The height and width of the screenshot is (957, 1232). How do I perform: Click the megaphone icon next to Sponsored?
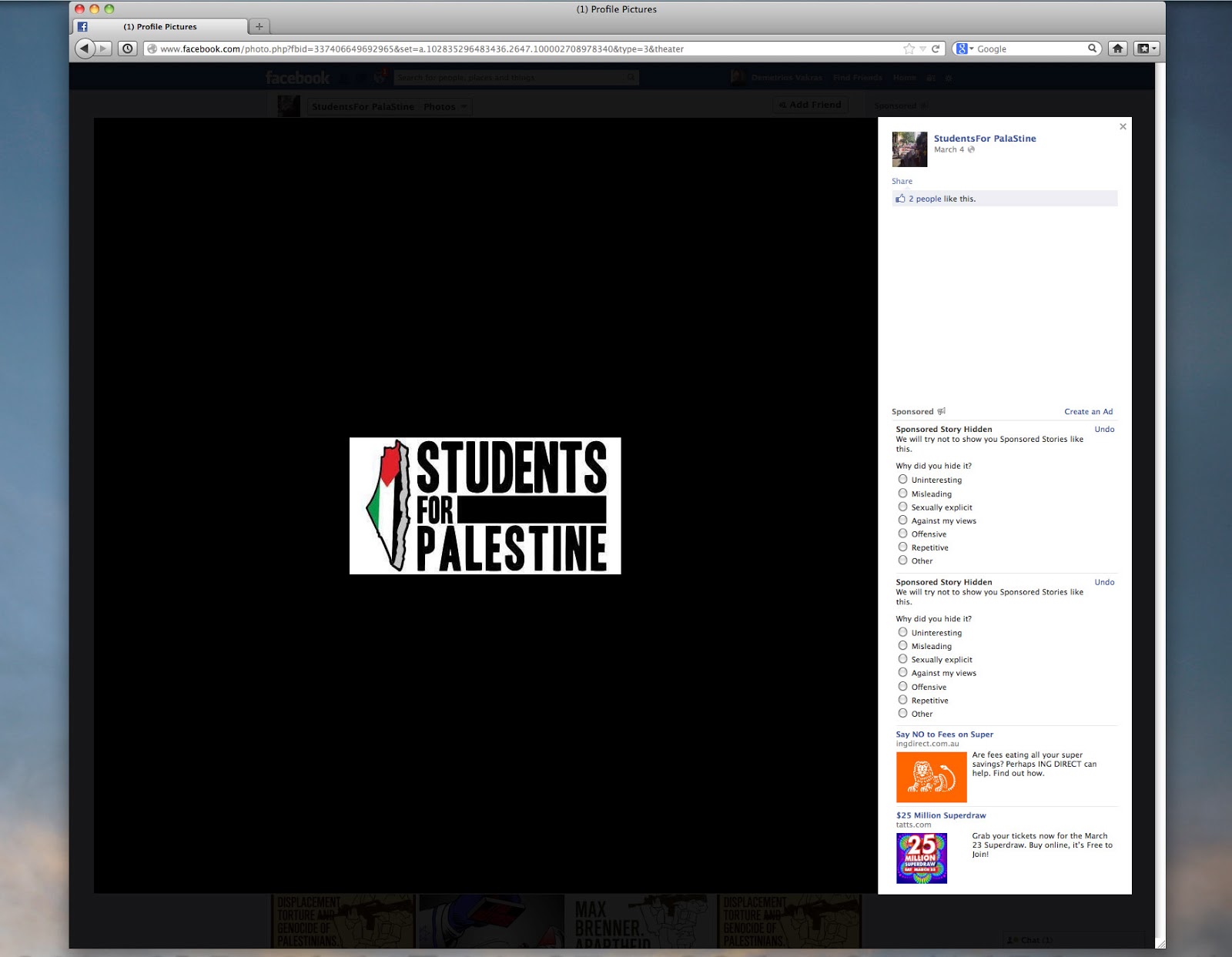click(941, 411)
